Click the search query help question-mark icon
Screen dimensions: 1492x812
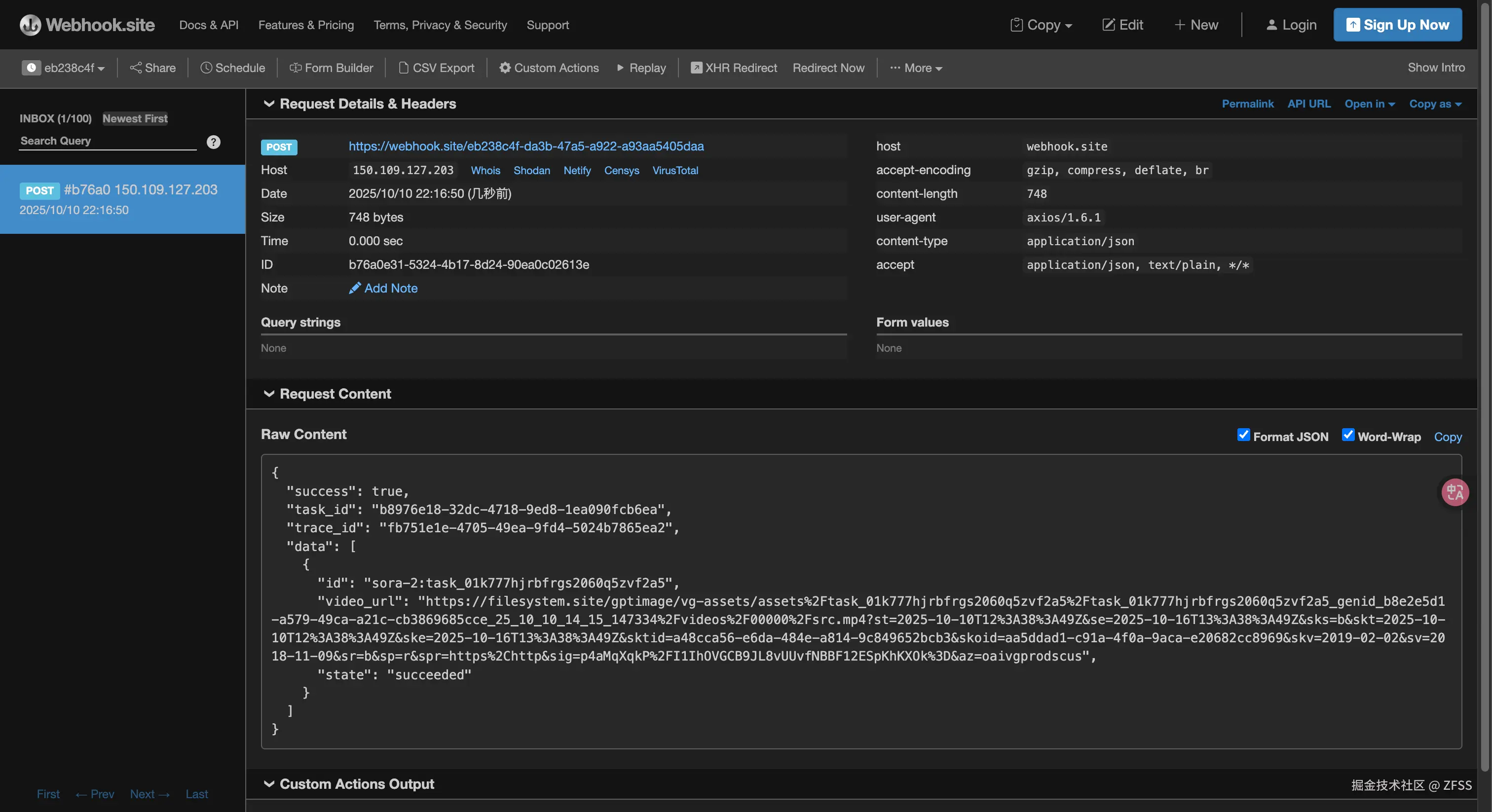(x=213, y=142)
